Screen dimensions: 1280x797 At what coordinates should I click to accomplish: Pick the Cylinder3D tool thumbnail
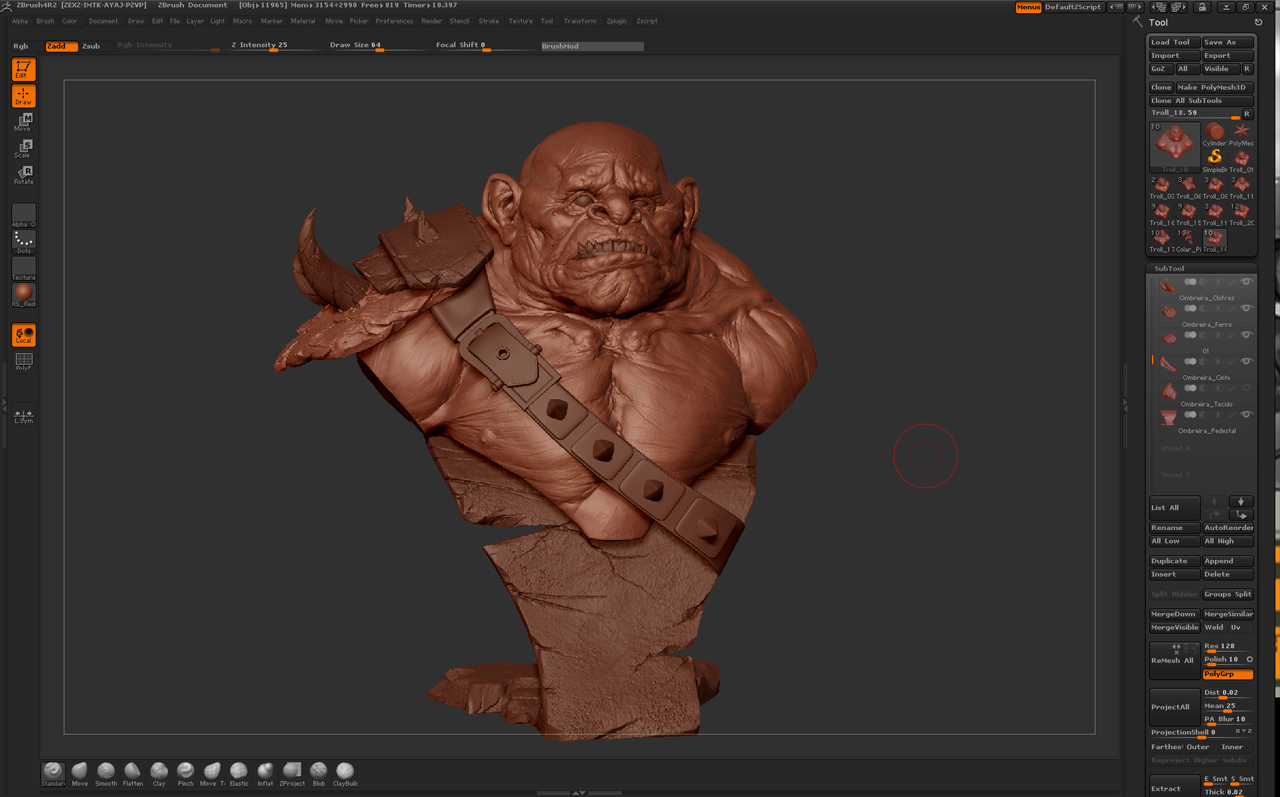click(1215, 135)
